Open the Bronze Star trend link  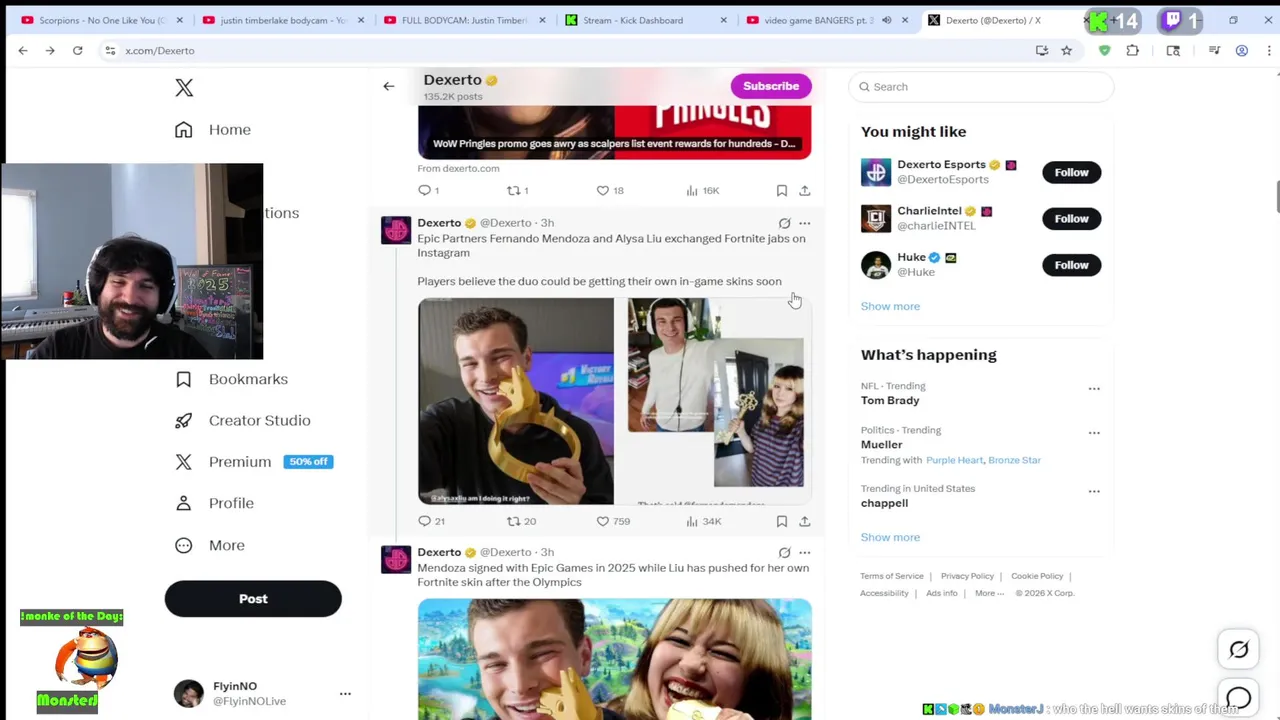(1014, 460)
